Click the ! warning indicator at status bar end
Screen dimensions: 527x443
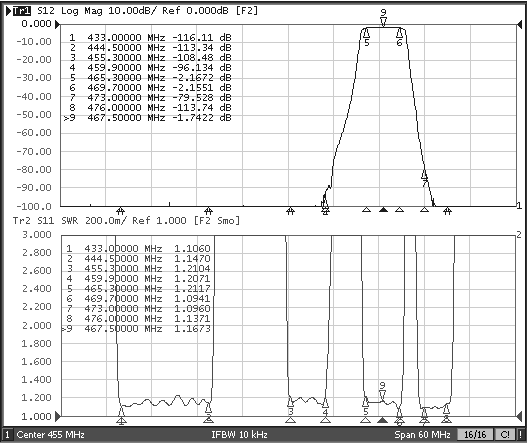coord(520,435)
